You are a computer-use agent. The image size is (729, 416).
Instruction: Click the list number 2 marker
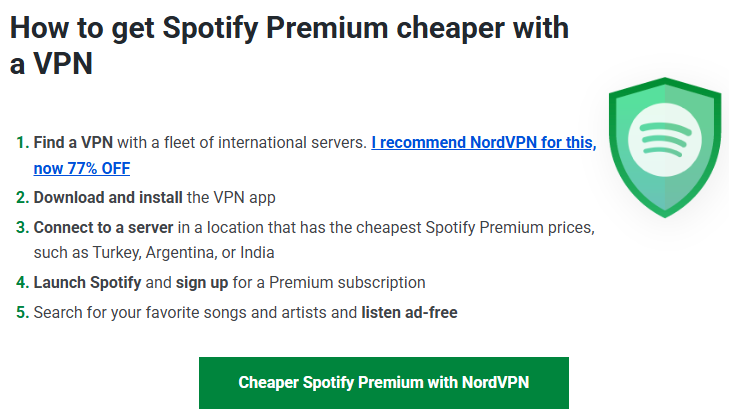coord(22,198)
